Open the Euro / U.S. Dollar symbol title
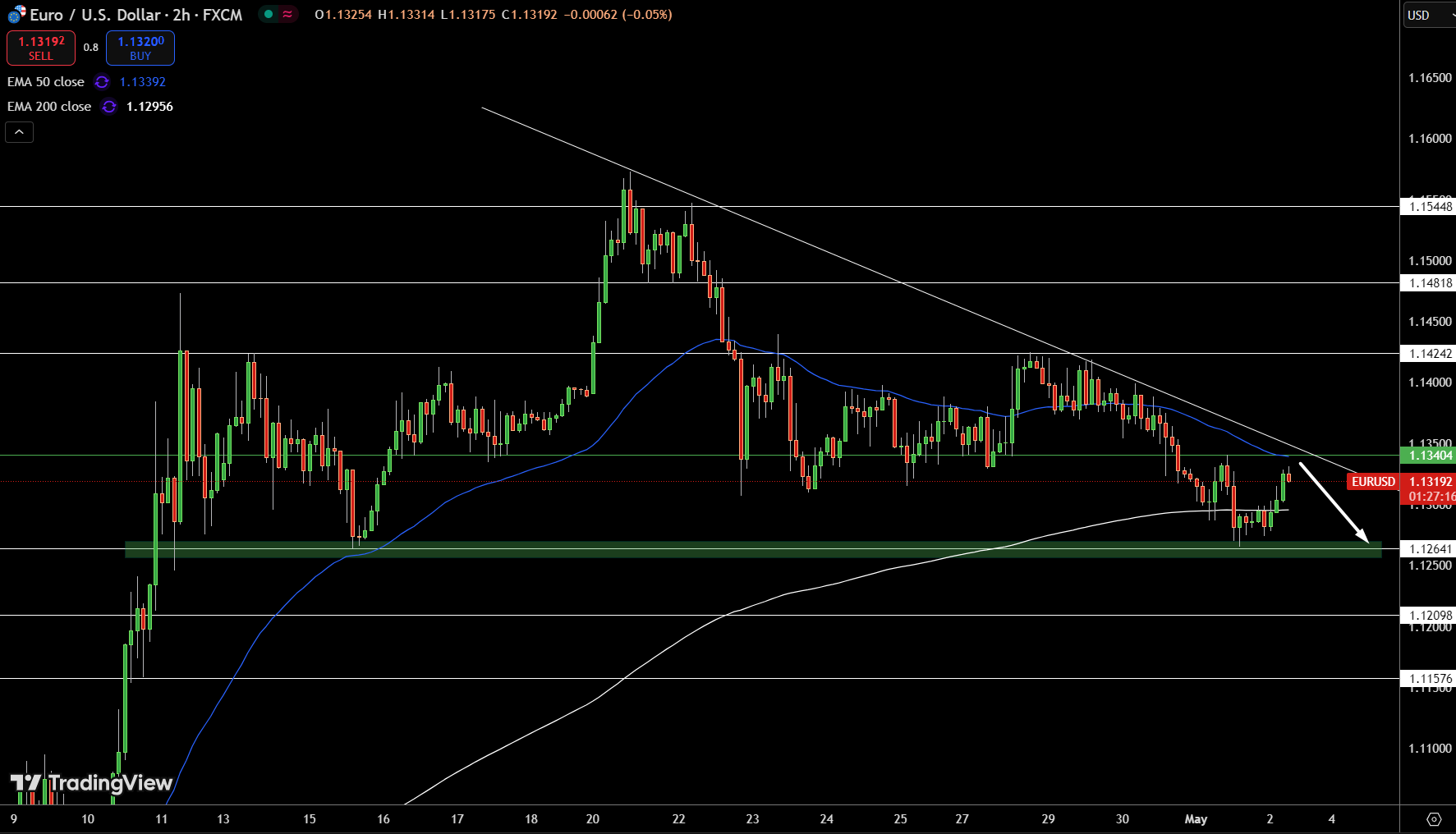Viewport: 1456px width, 834px height. click(136, 15)
